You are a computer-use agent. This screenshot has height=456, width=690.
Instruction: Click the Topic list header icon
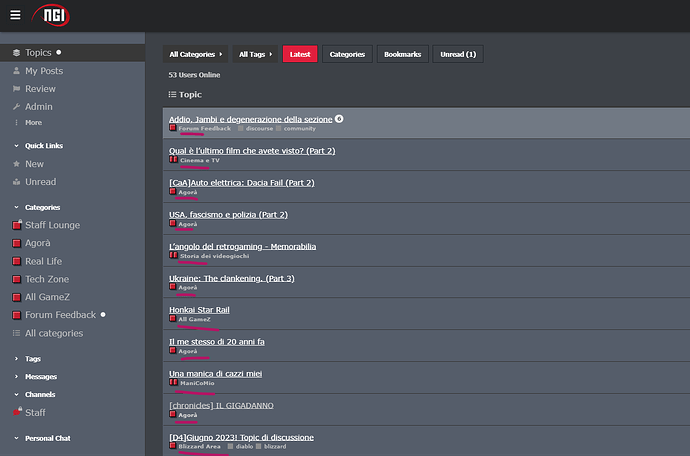coord(172,95)
